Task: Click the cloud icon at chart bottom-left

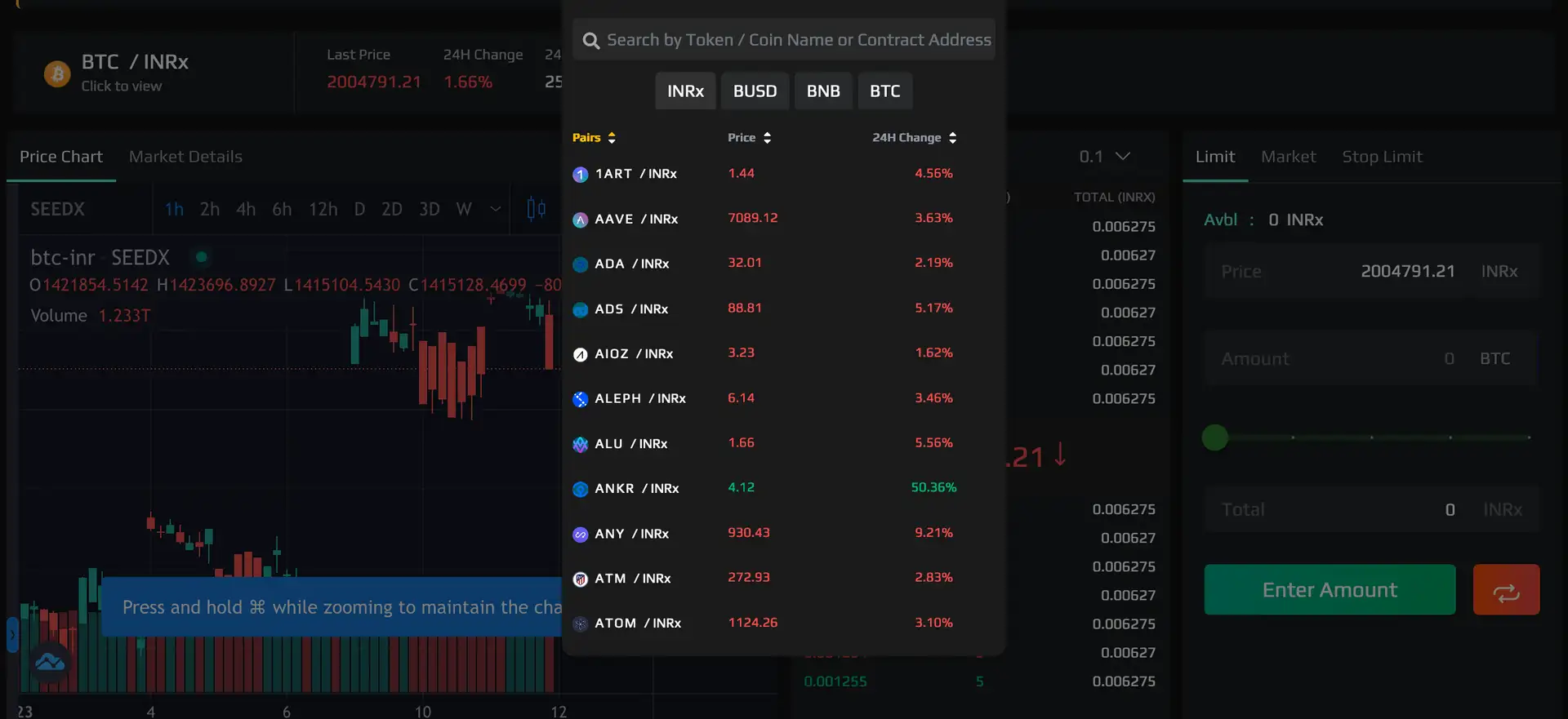Action: tap(50, 662)
